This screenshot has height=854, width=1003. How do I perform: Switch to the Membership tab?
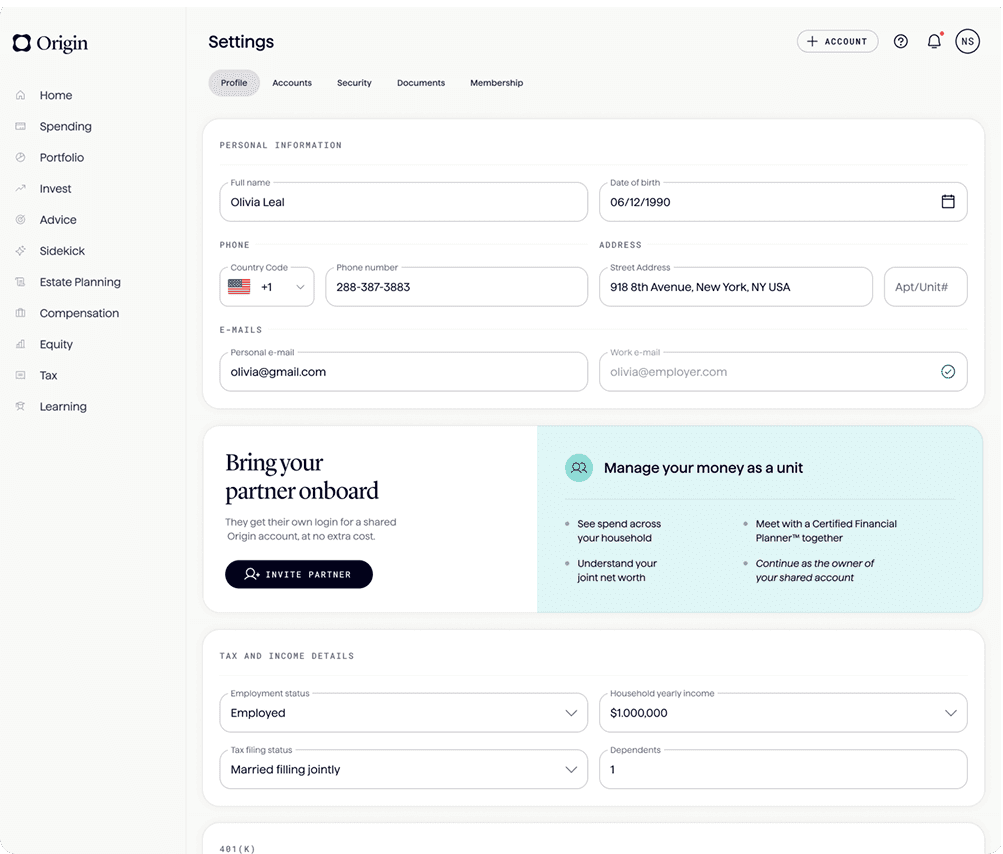pos(496,83)
